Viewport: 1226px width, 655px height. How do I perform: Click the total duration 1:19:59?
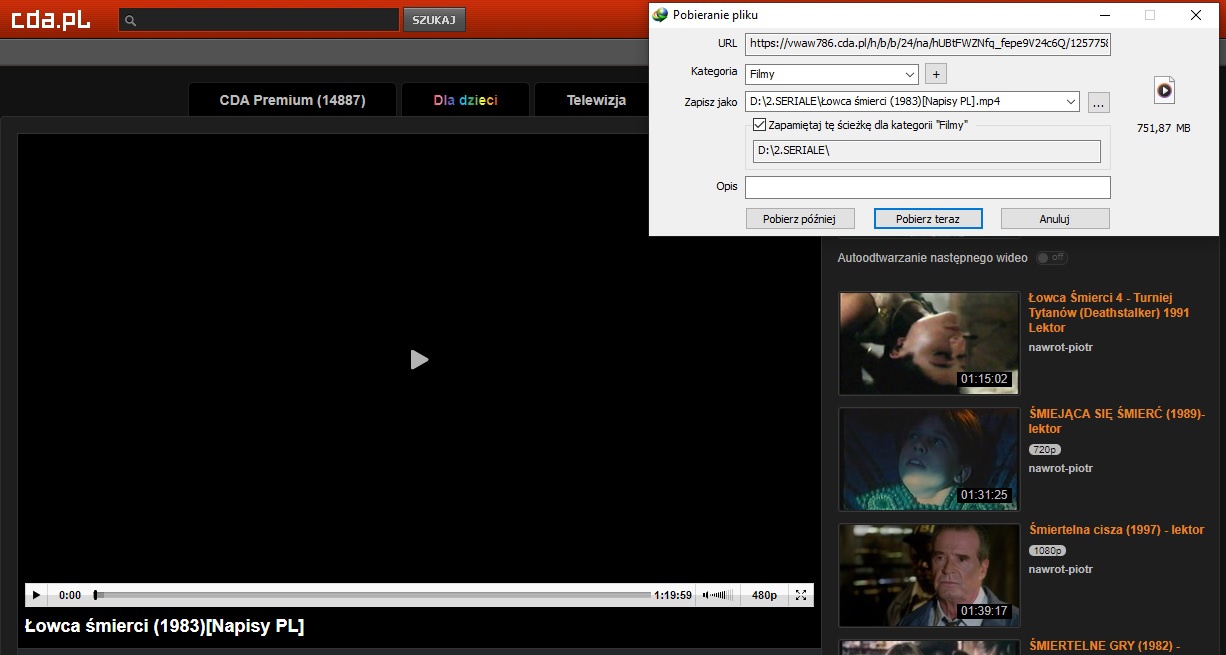[673, 595]
